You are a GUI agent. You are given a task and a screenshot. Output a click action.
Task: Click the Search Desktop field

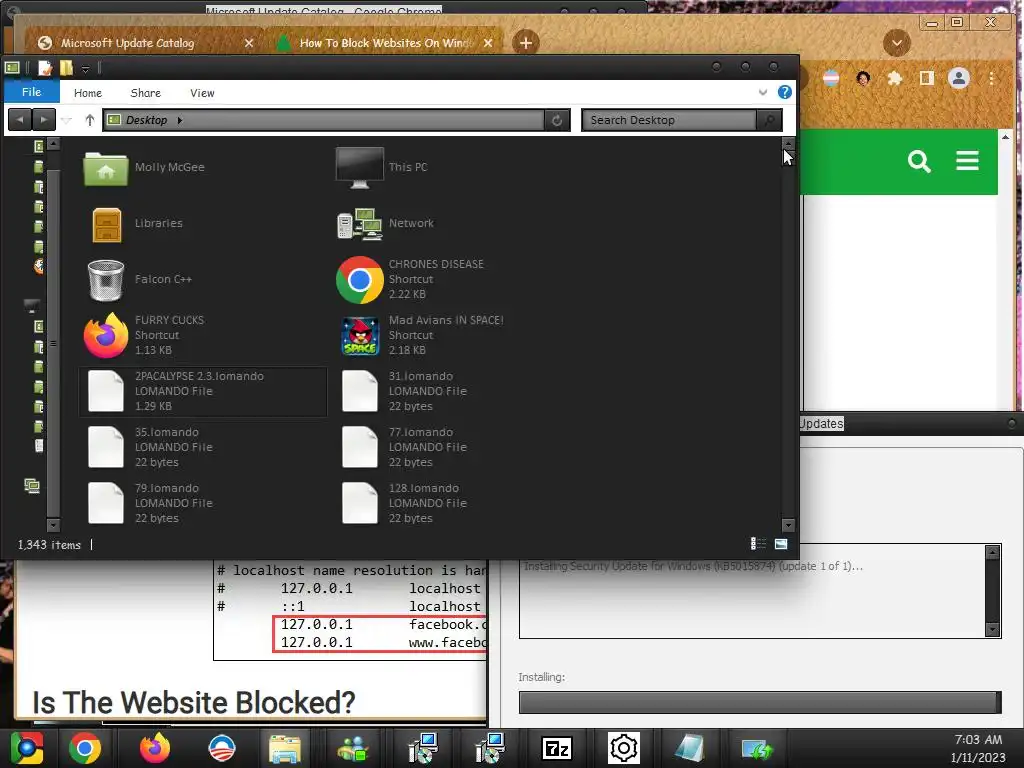669,120
